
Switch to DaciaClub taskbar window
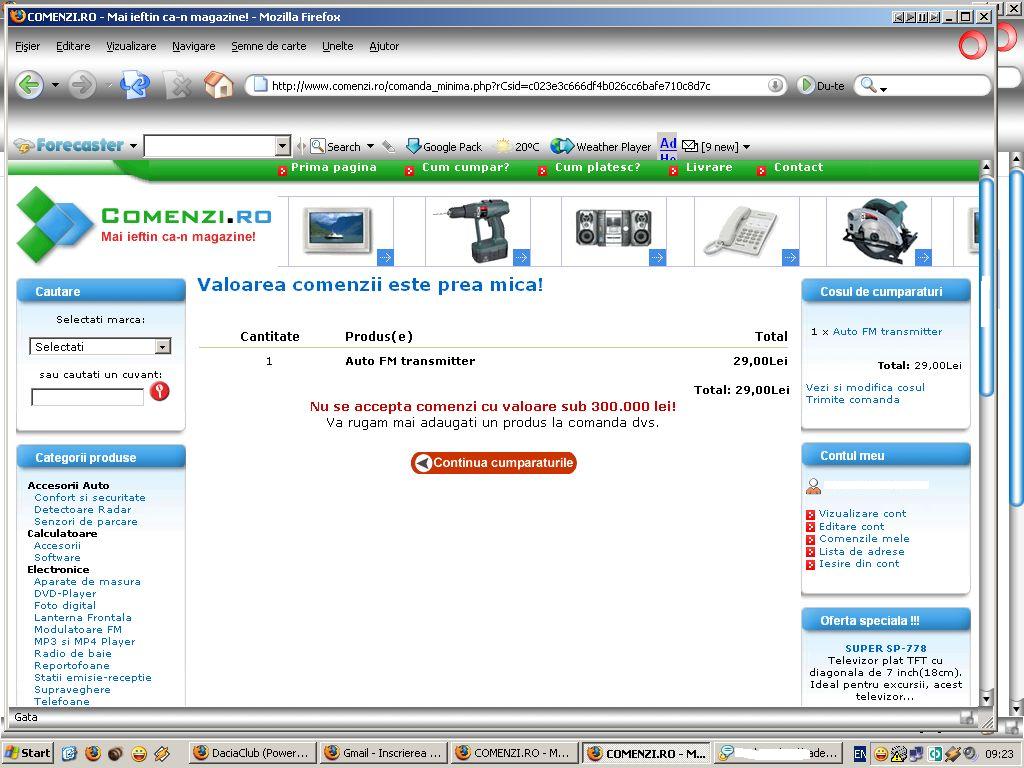click(252, 753)
